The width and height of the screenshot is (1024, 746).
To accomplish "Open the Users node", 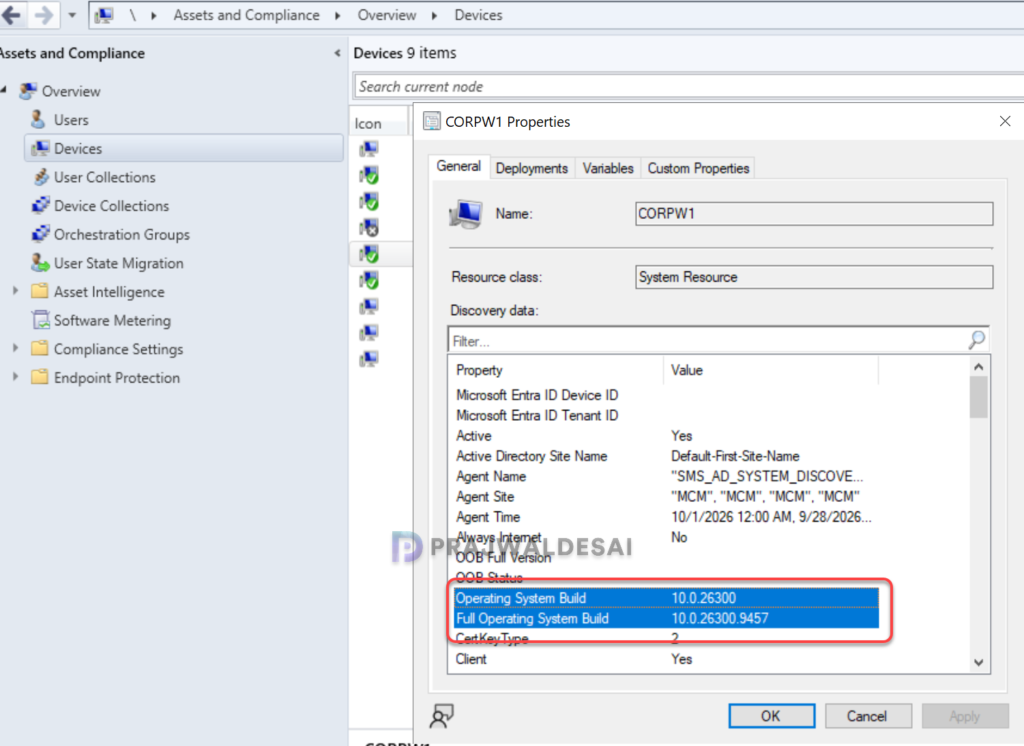I will (x=71, y=120).
